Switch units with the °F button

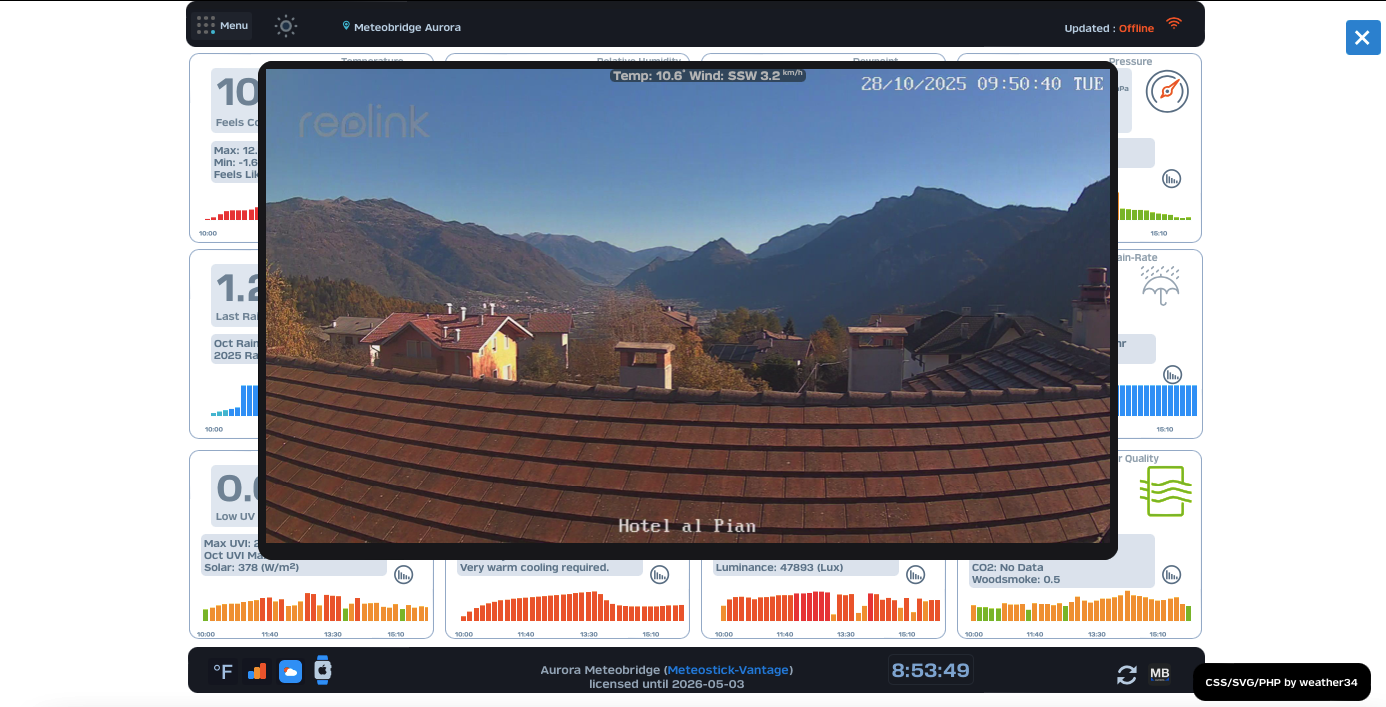tap(223, 672)
